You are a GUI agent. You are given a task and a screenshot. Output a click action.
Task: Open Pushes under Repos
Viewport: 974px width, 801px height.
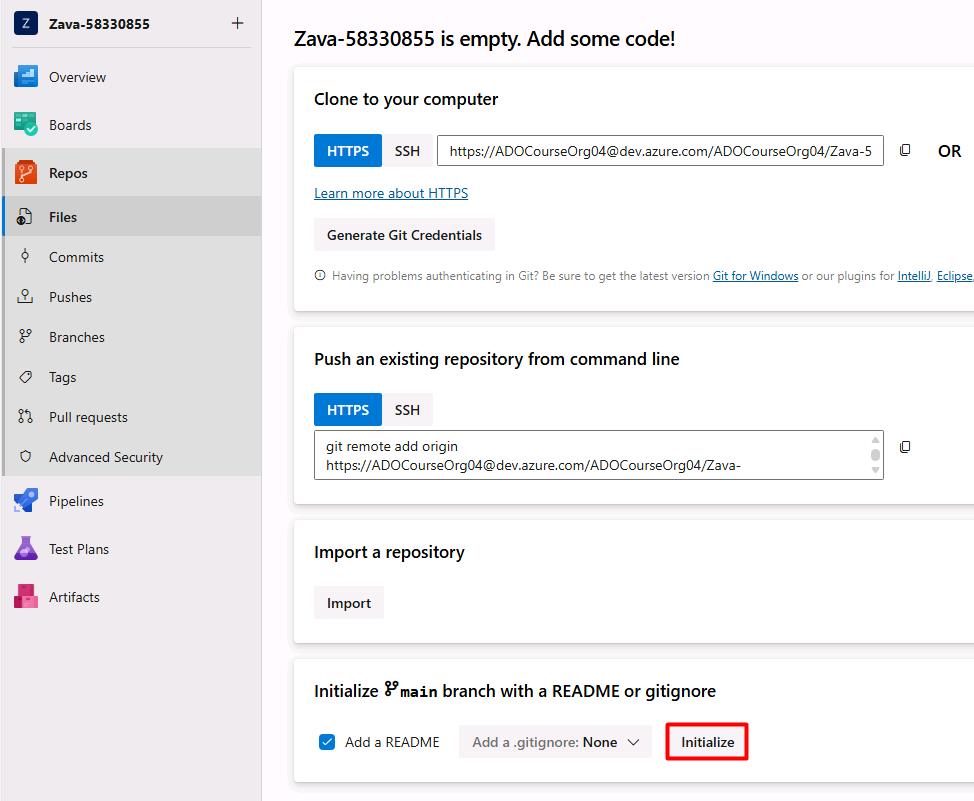pyautogui.click(x=70, y=297)
